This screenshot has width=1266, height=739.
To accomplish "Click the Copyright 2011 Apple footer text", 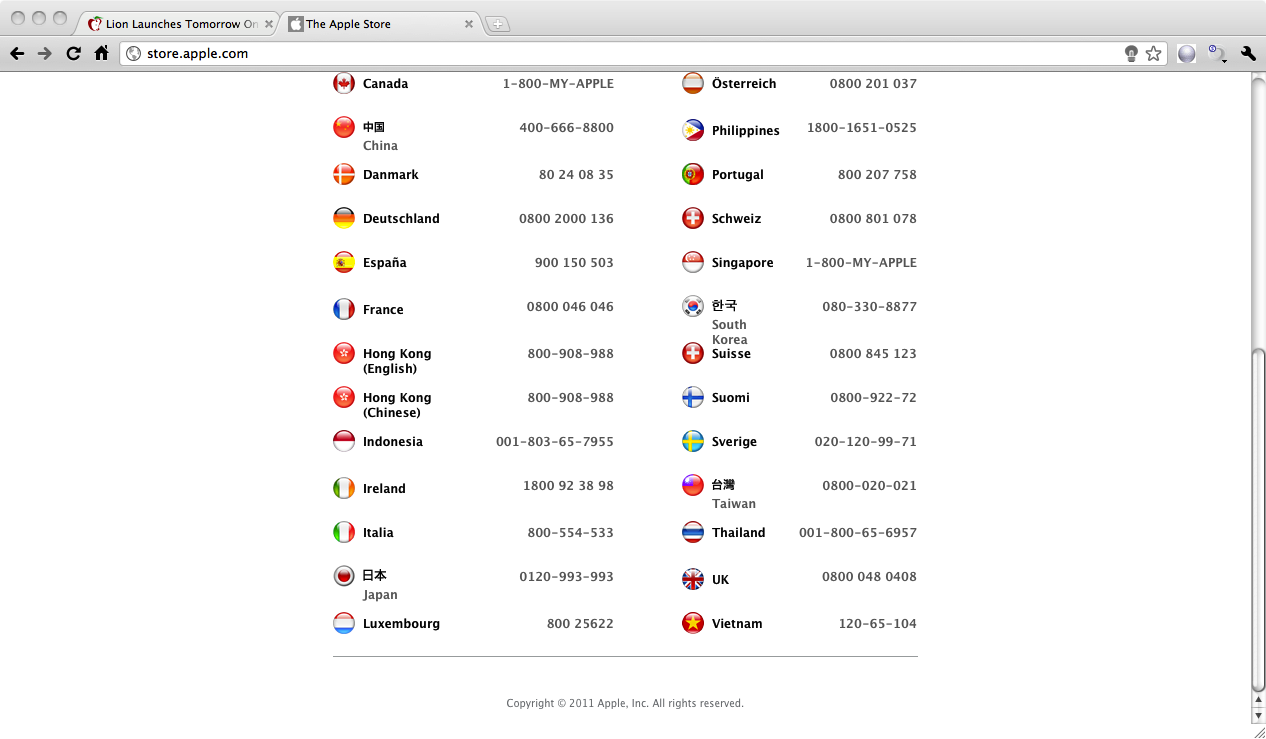I will (625, 703).
